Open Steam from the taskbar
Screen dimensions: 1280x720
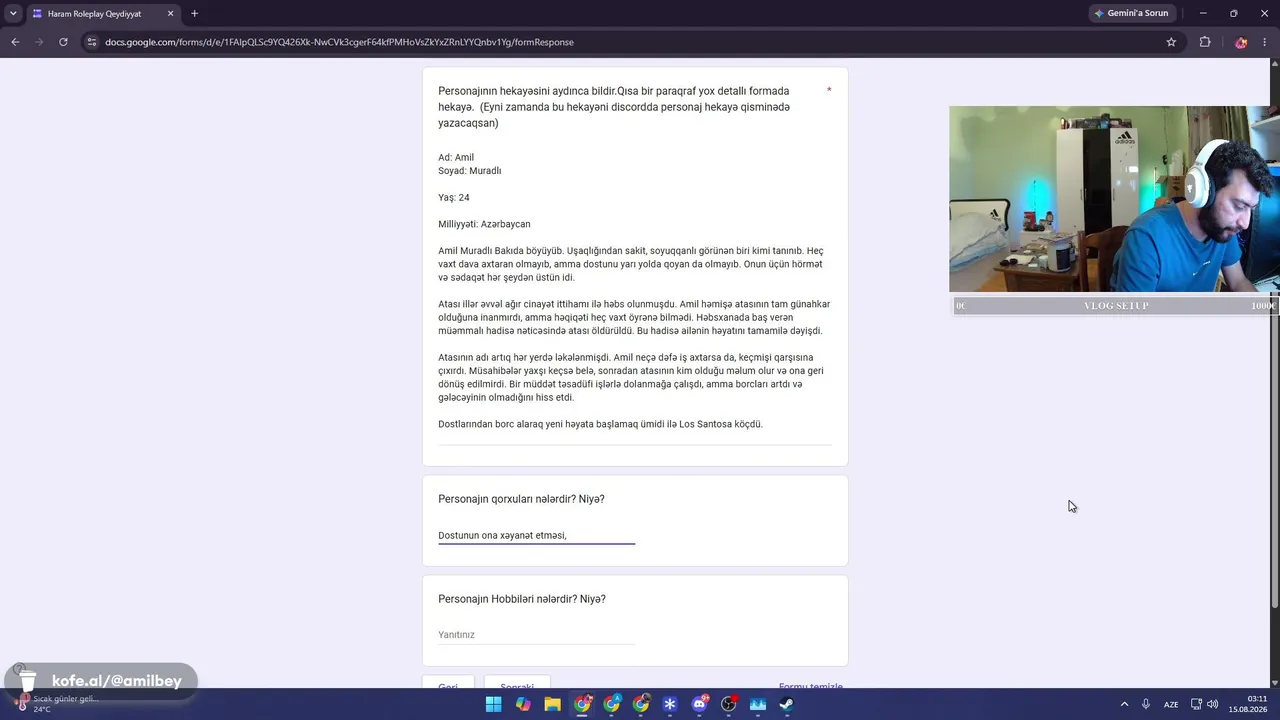click(787, 704)
